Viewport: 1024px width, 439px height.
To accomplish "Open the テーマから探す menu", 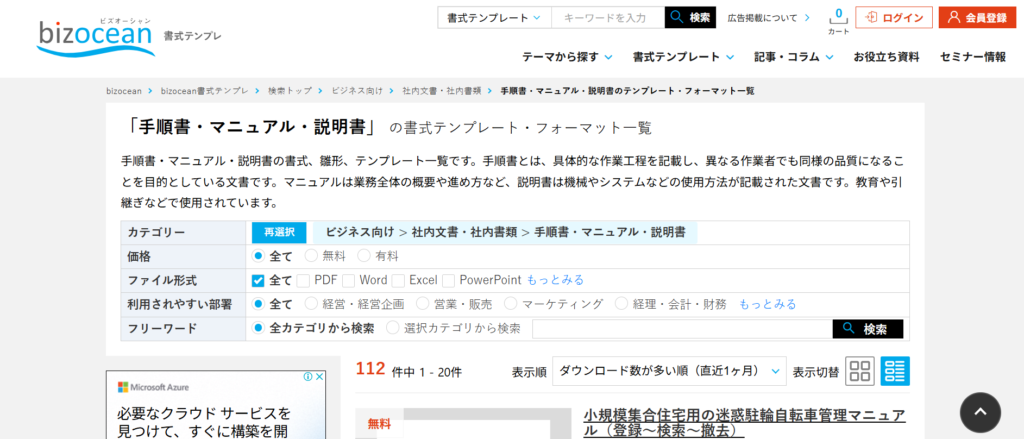I will tap(566, 57).
